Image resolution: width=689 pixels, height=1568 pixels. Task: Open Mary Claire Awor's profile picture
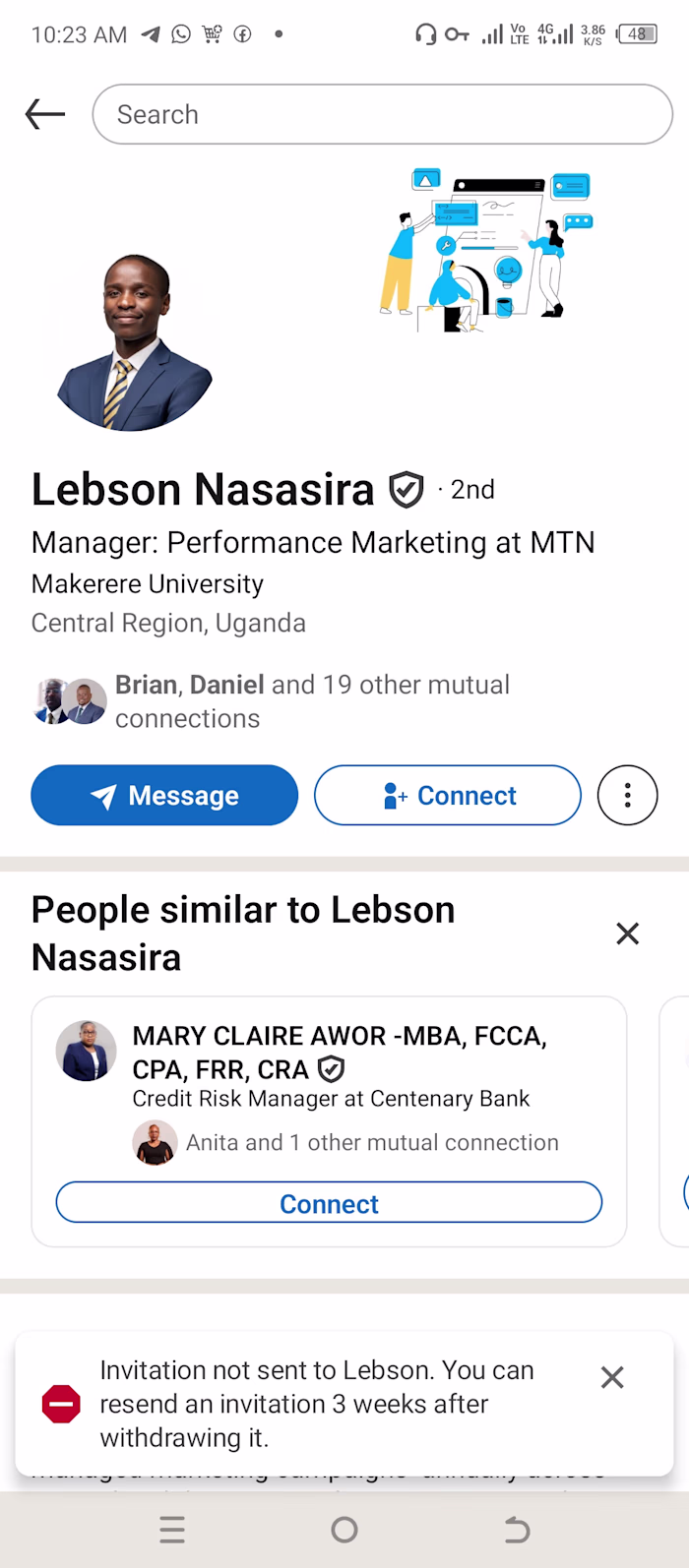pos(86,1051)
